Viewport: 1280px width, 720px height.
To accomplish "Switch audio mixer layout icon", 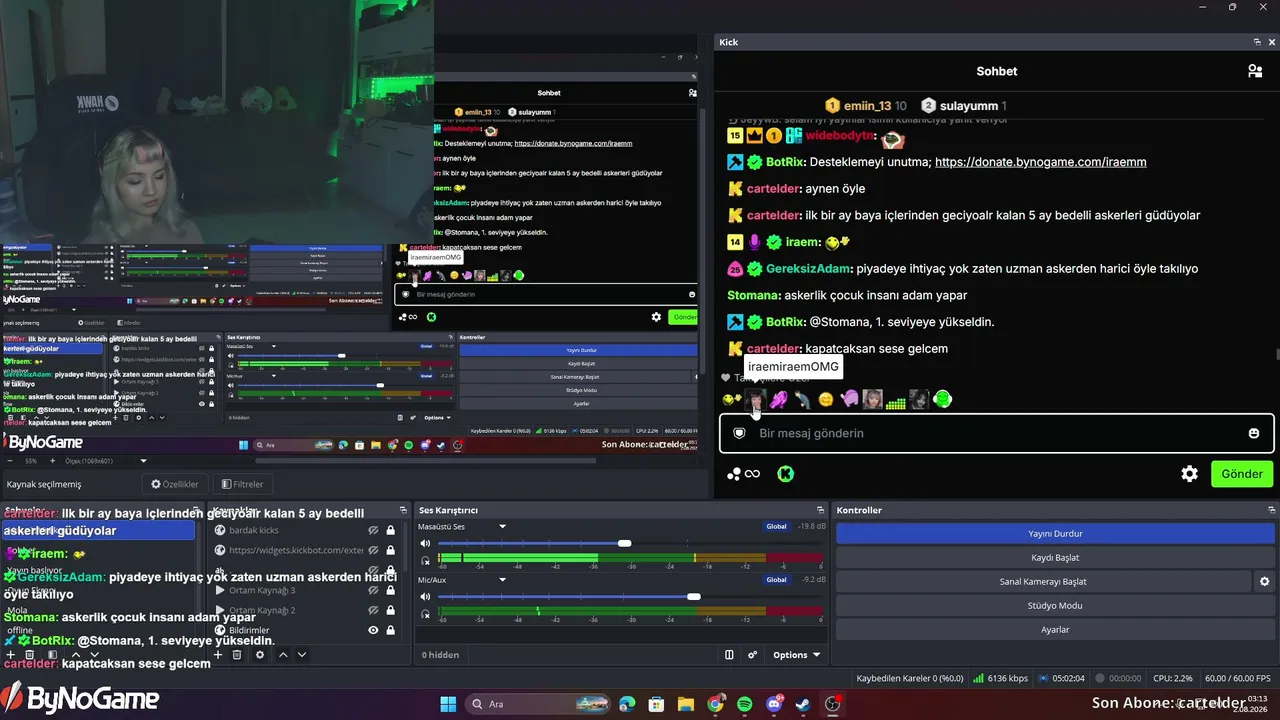I will 729,655.
